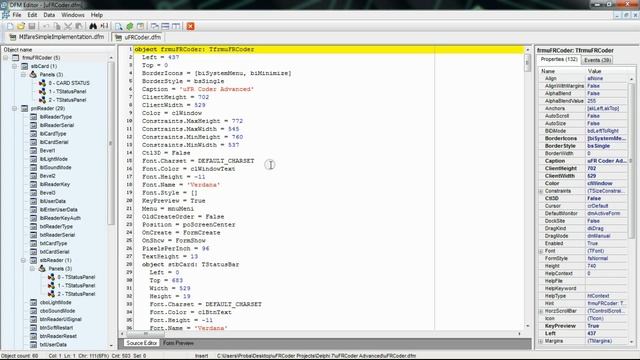The height and width of the screenshot is (360, 640).
Task: Switch to uFRCoder.dfm file tab
Action: point(138,37)
